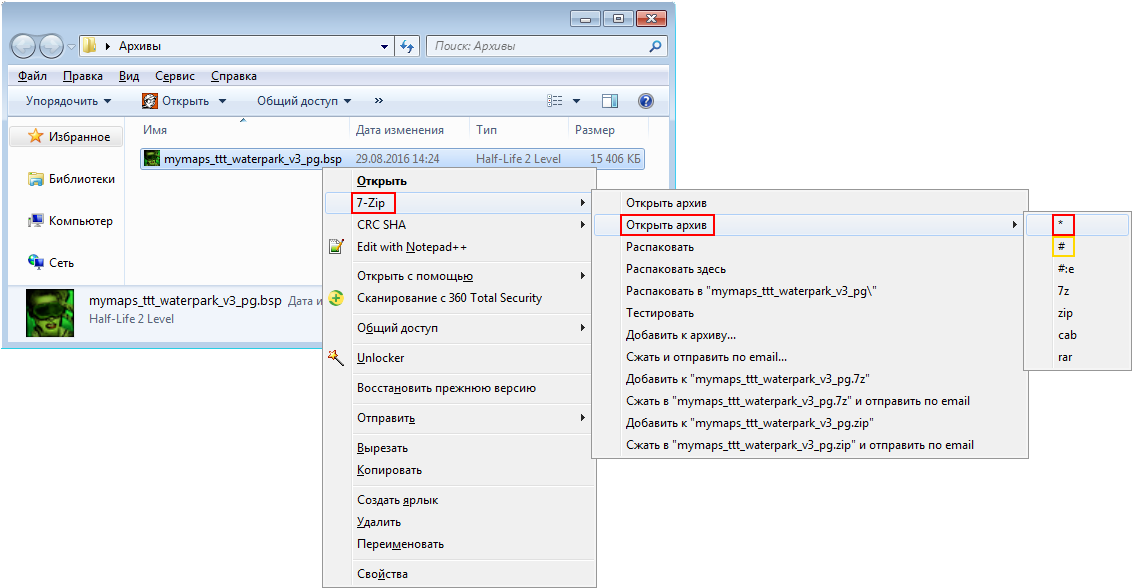Viewport: 1132px width, 588px height.
Task: Open Свойства from context menu
Action: pos(459,574)
